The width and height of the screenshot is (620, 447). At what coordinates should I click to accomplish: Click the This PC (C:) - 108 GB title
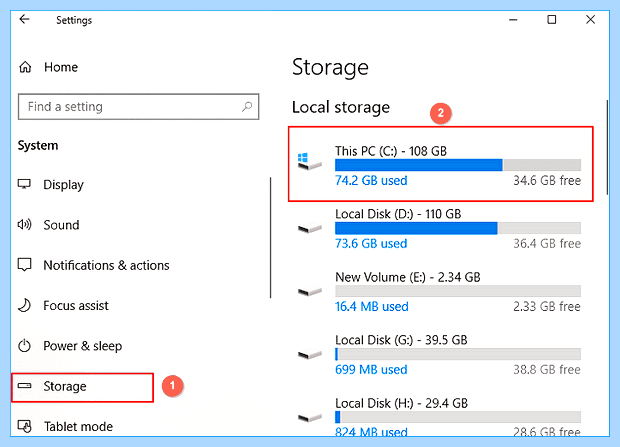(x=391, y=151)
